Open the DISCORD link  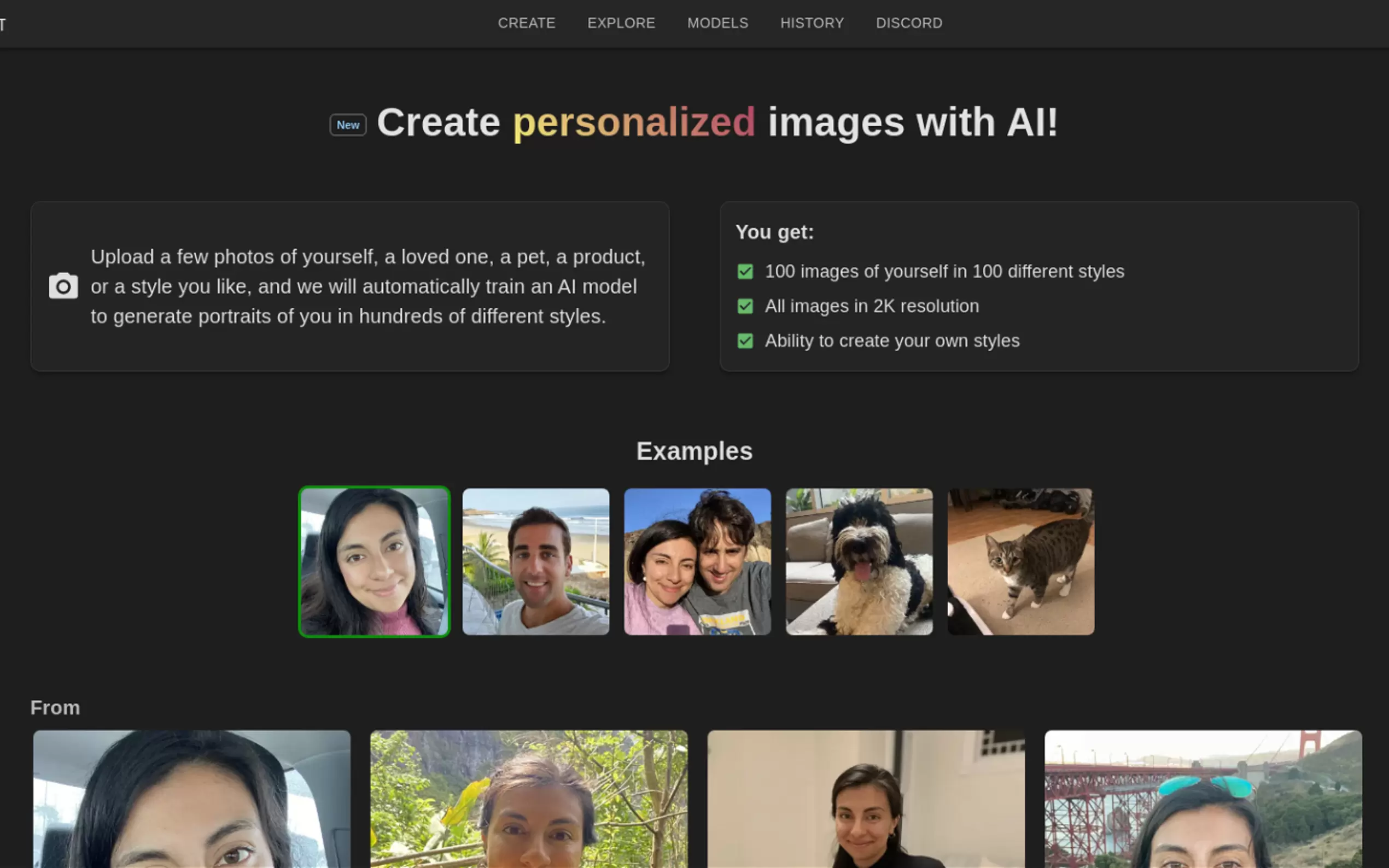pyautogui.click(x=908, y=23)
